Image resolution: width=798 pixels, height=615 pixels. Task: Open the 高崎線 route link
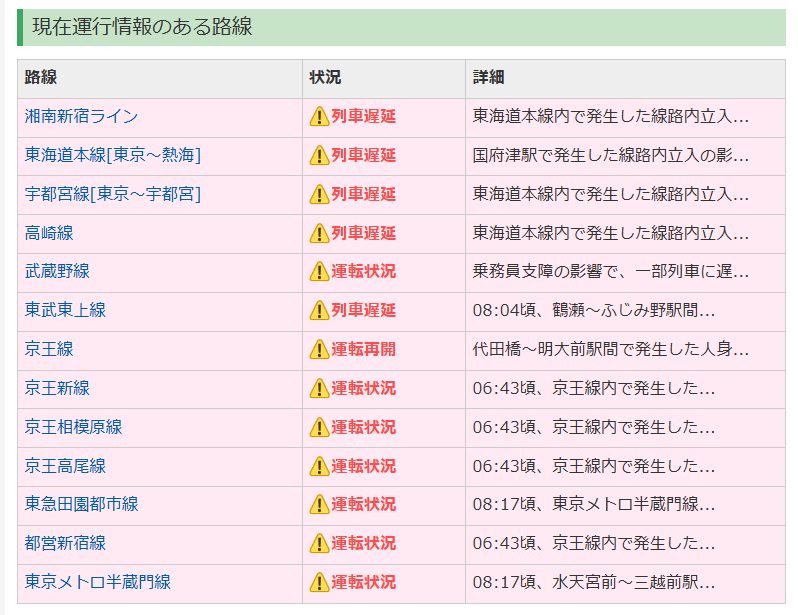point(49,233)
